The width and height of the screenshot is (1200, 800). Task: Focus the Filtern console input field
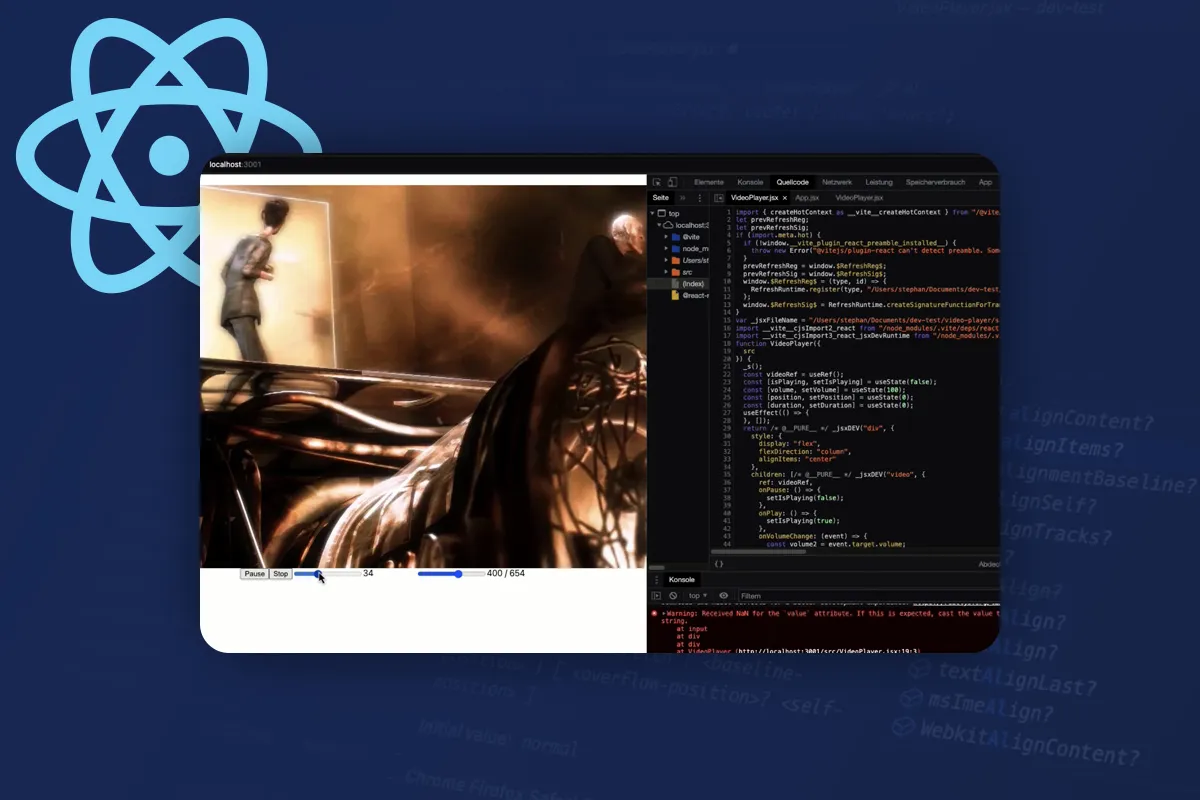point(868,595)
